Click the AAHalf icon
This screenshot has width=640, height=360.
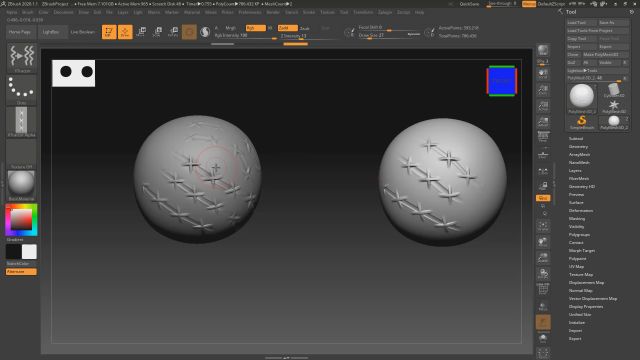pyautogui.click(x=543, y=121)
